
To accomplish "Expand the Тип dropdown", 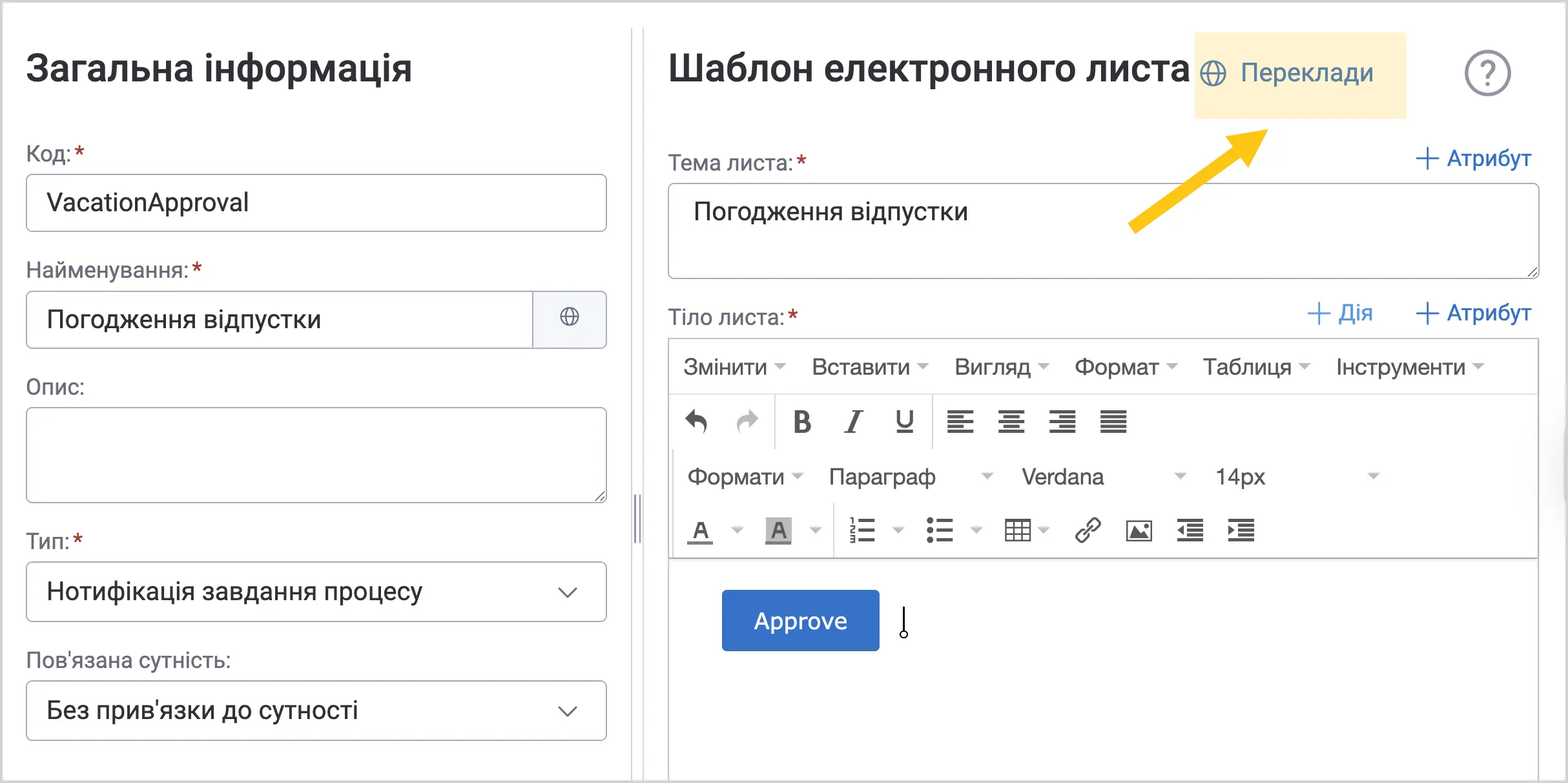I will point(316,592).
